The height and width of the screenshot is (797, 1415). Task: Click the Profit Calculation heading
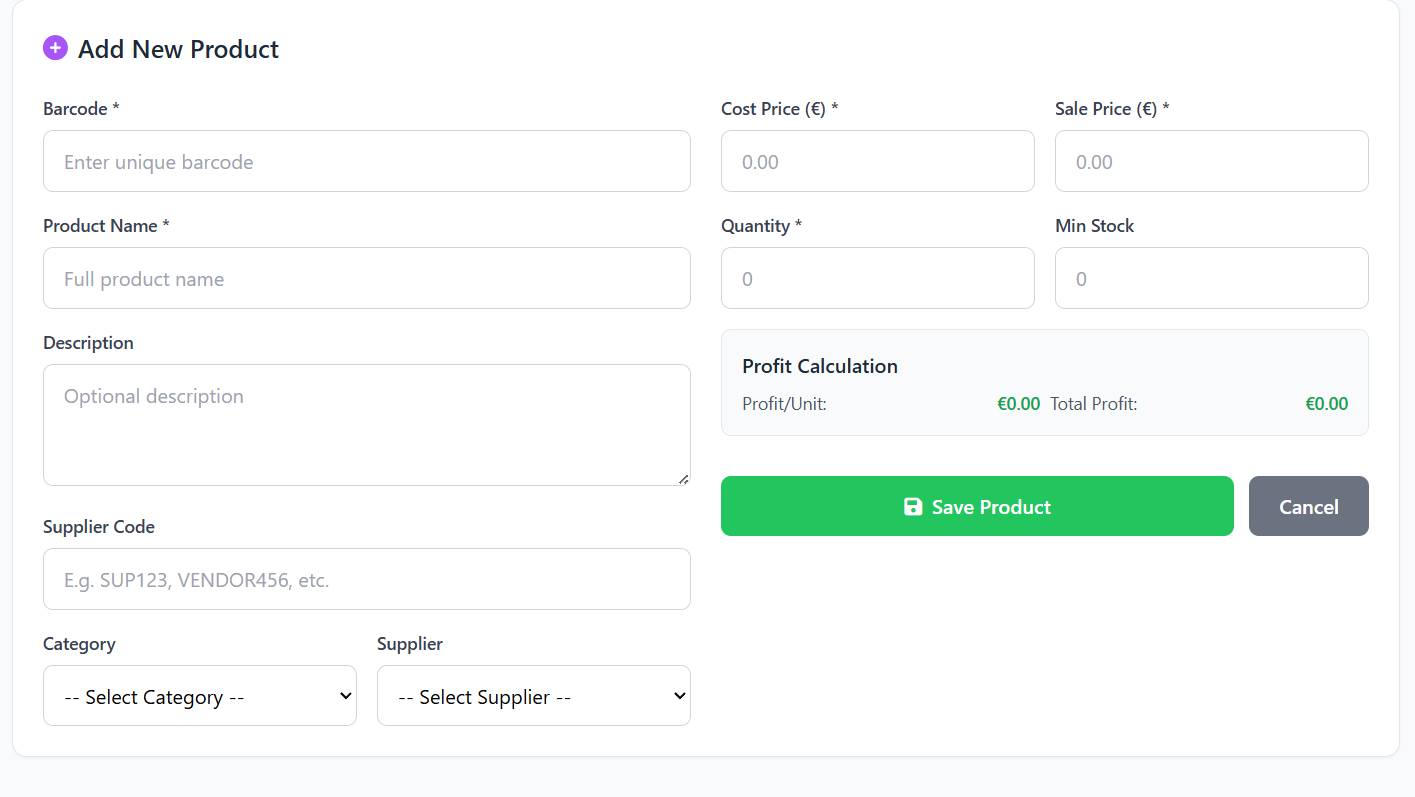pos(820,367)
